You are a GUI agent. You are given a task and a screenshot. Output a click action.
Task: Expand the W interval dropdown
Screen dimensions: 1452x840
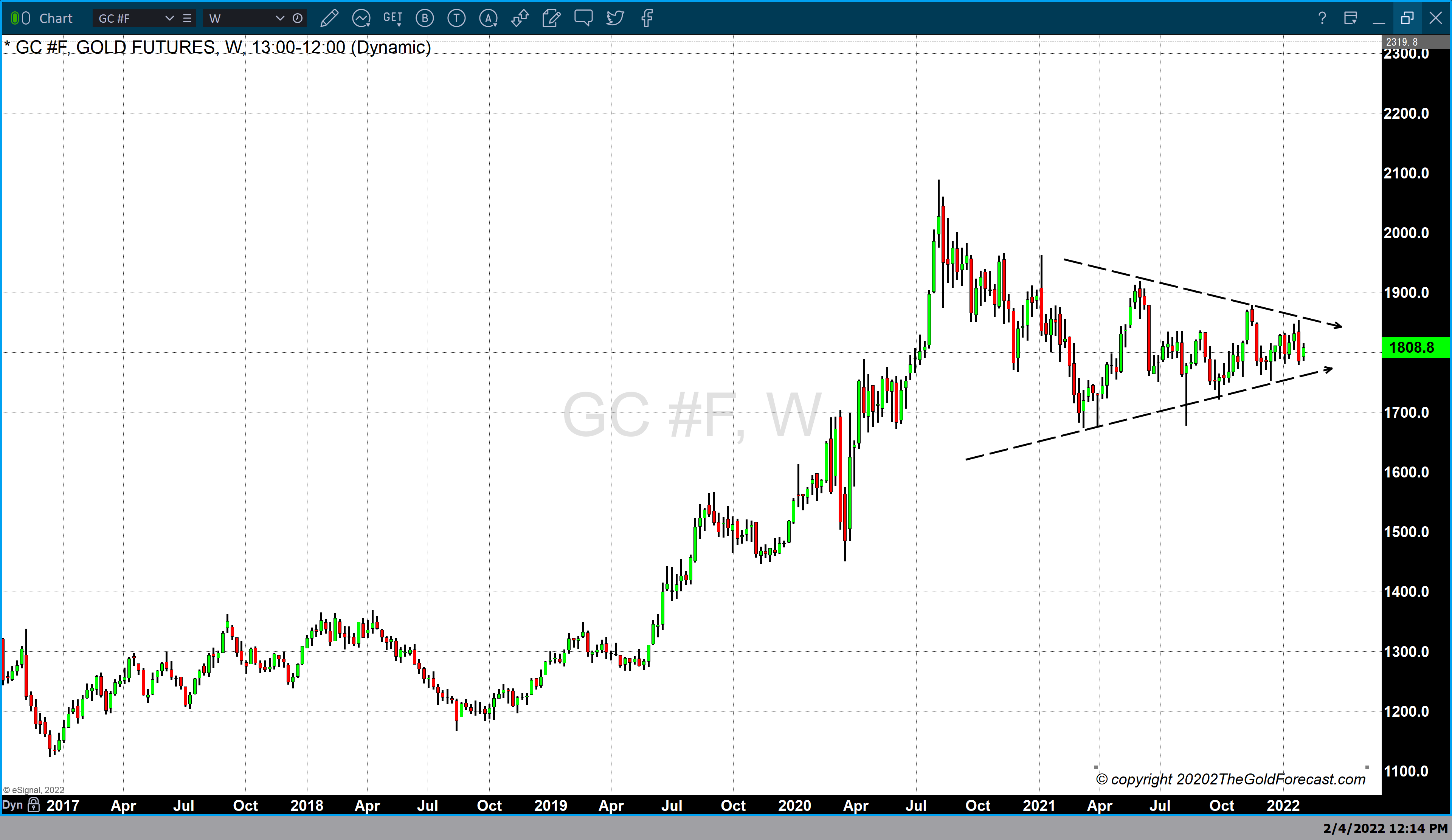click(x=280, y=19)
